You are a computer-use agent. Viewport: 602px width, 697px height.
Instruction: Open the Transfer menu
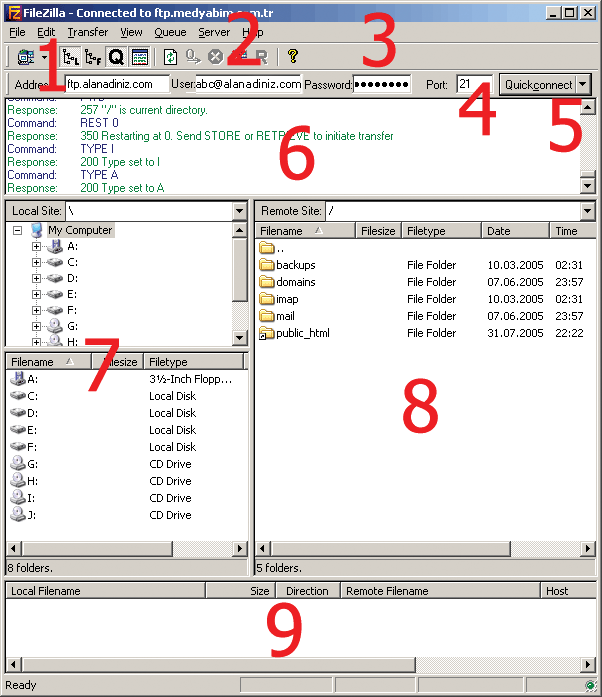coord(88,32)
